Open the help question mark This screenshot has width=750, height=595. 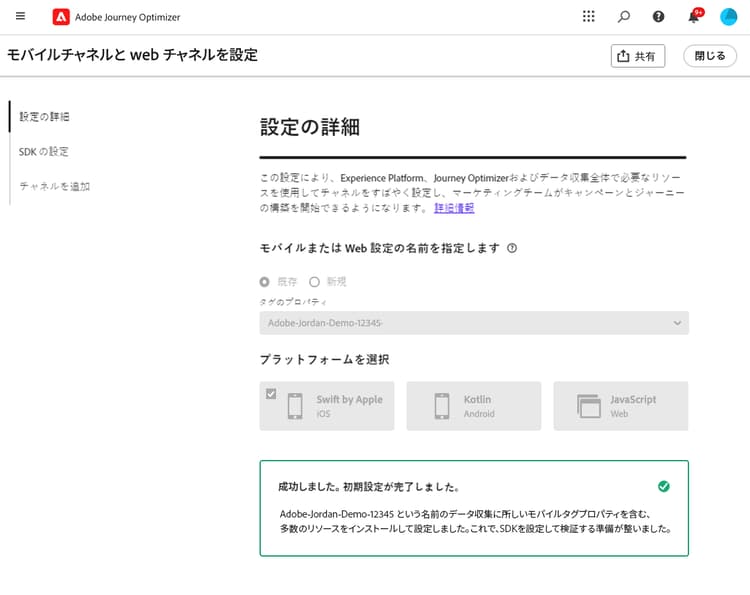658,17
